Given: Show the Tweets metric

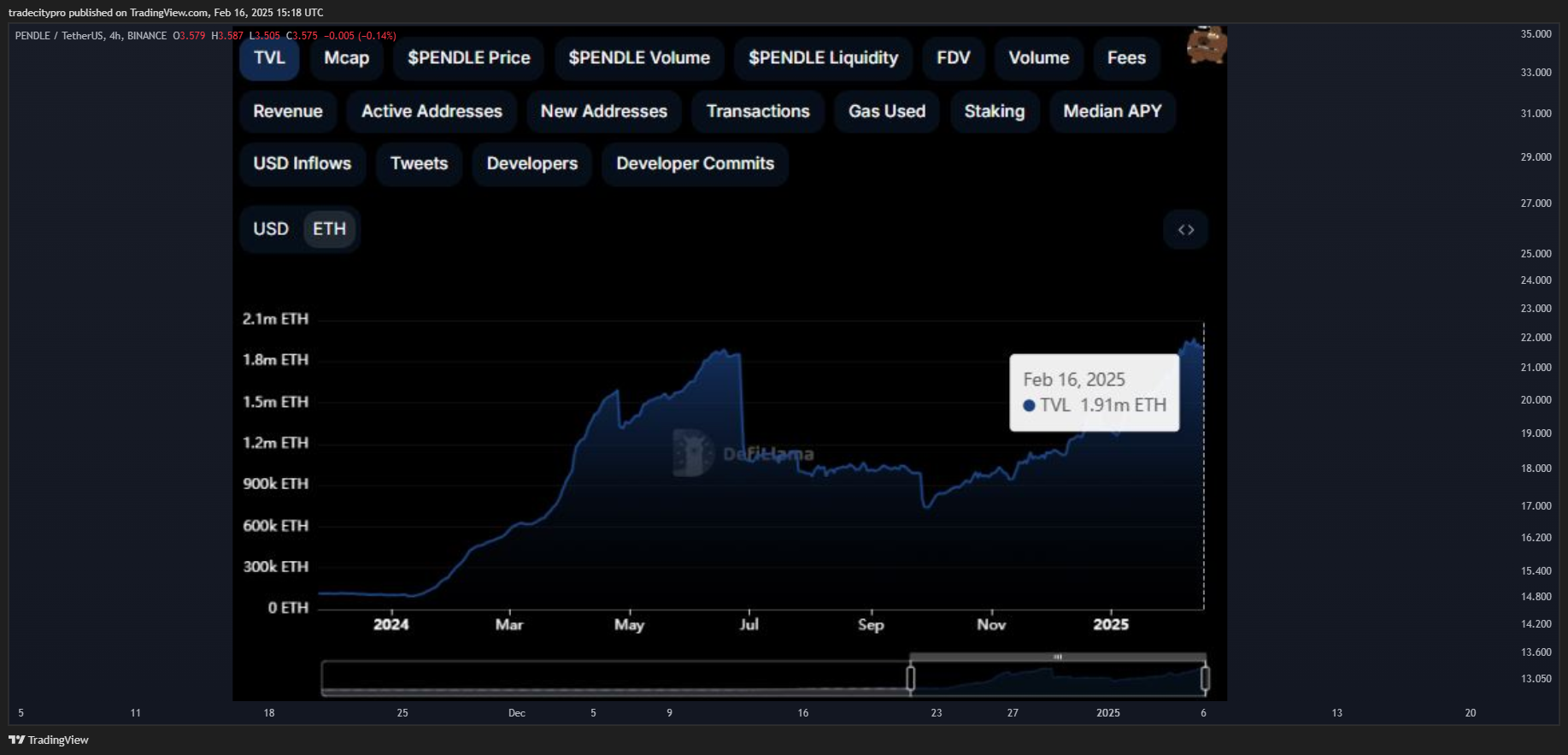Looking at the screenshot, I should 419,163.
